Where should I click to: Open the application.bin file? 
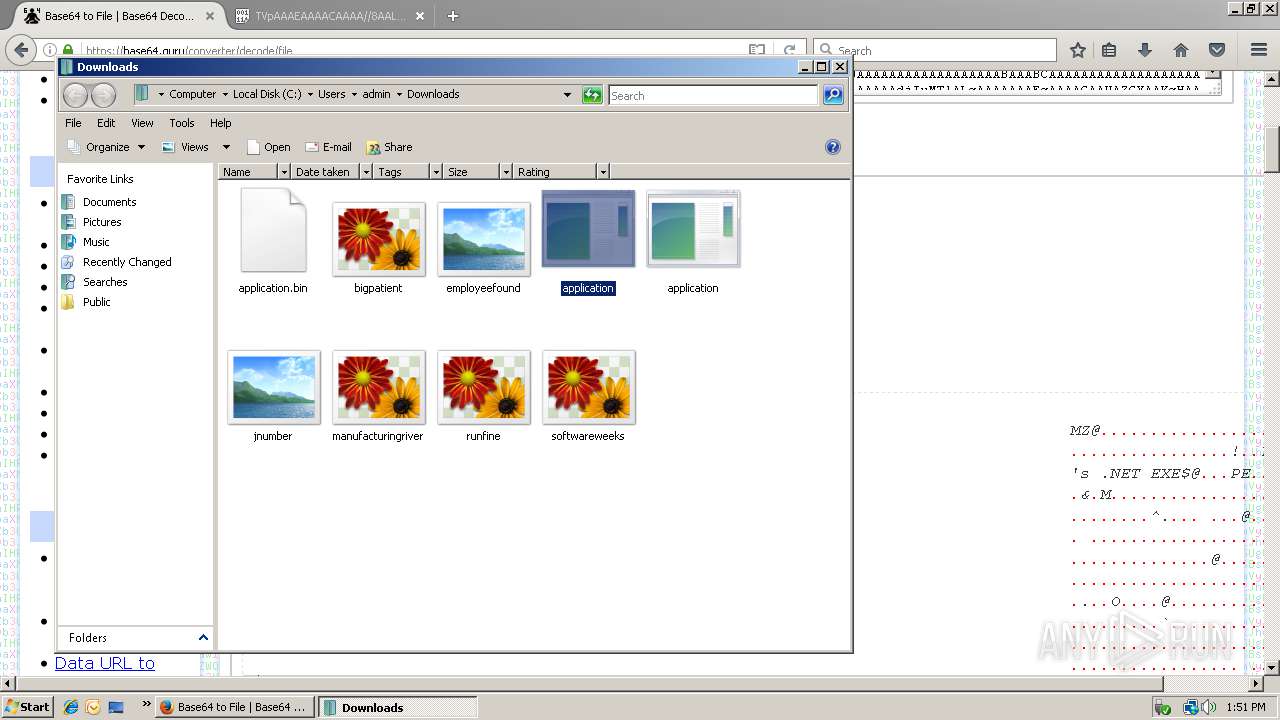(273, 240)
